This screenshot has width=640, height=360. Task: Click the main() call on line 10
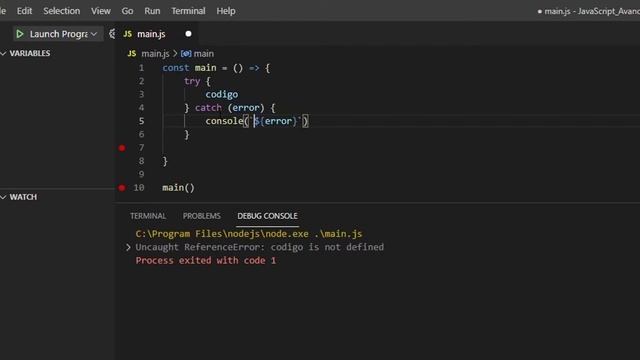[x=178, y=188]
